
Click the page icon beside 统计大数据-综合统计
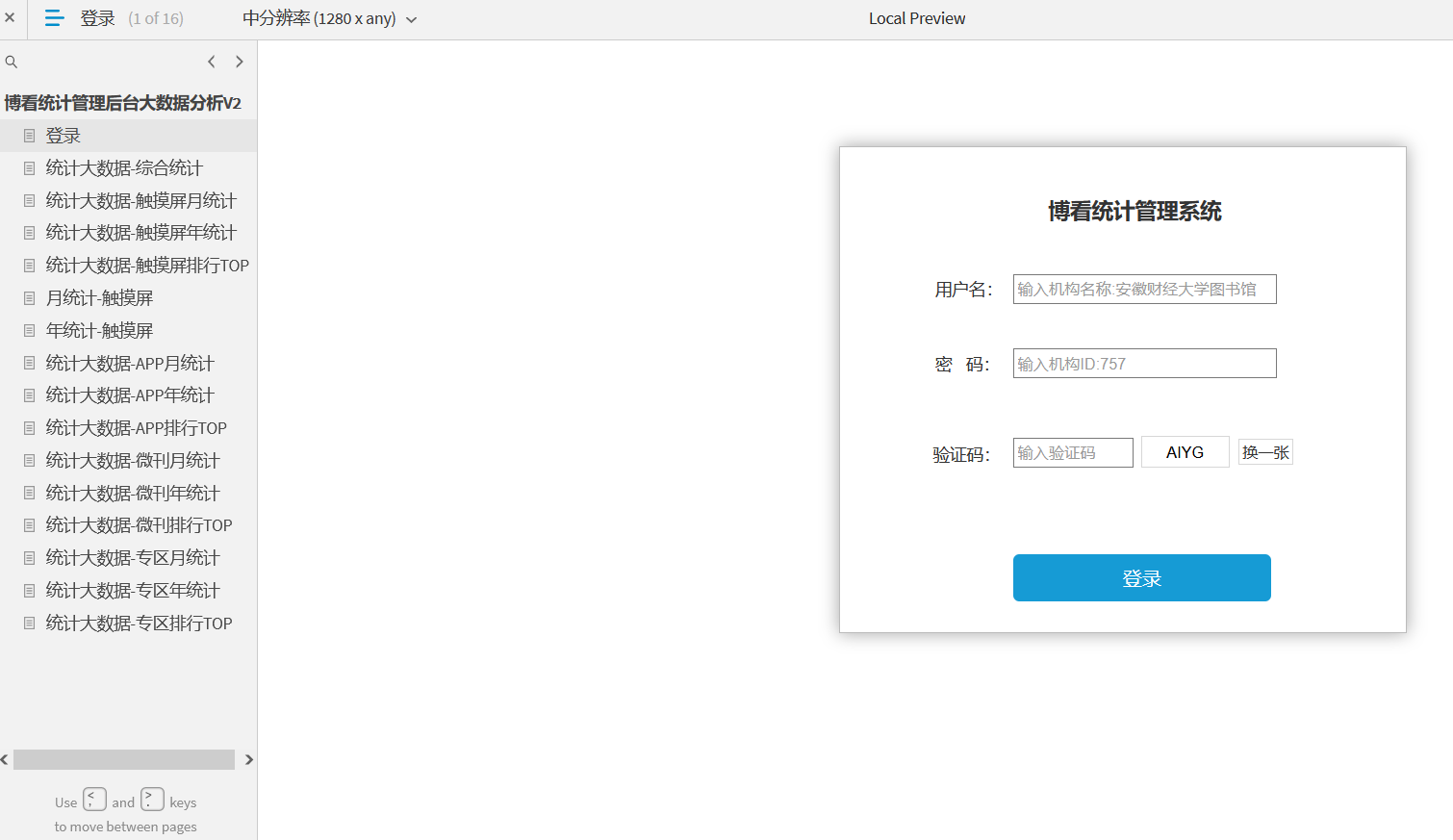pyautogui.click(x=30, y=168)
